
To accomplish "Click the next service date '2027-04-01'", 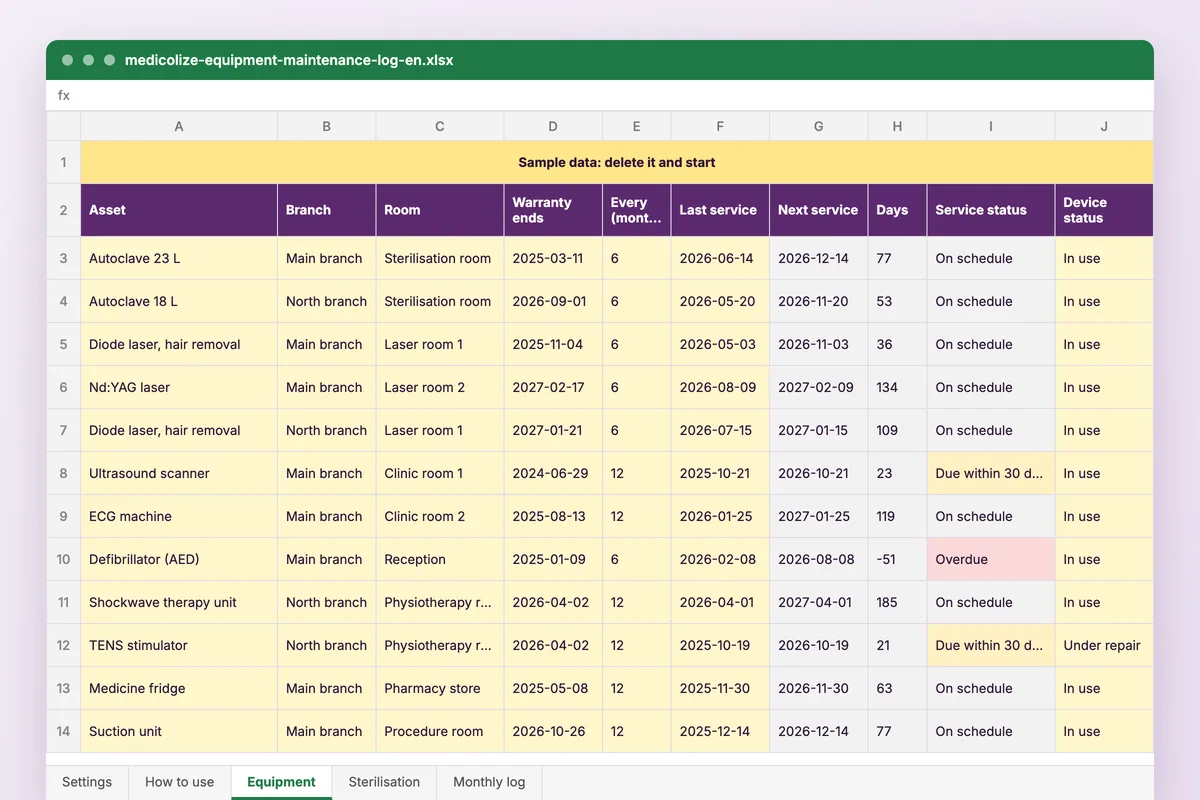I will pyautogui.click(x=819, y=602).
